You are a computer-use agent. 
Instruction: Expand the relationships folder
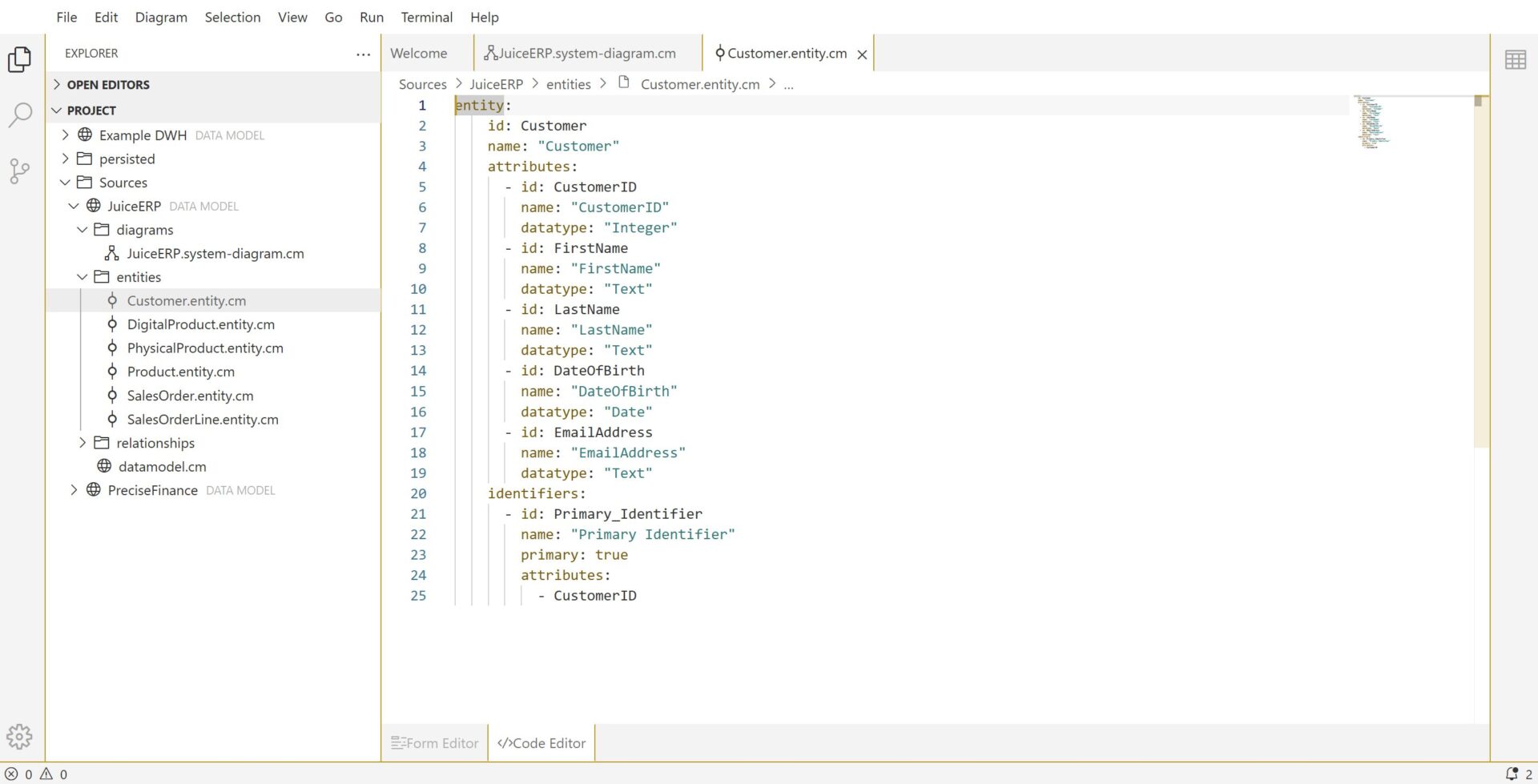pos(155,443)
